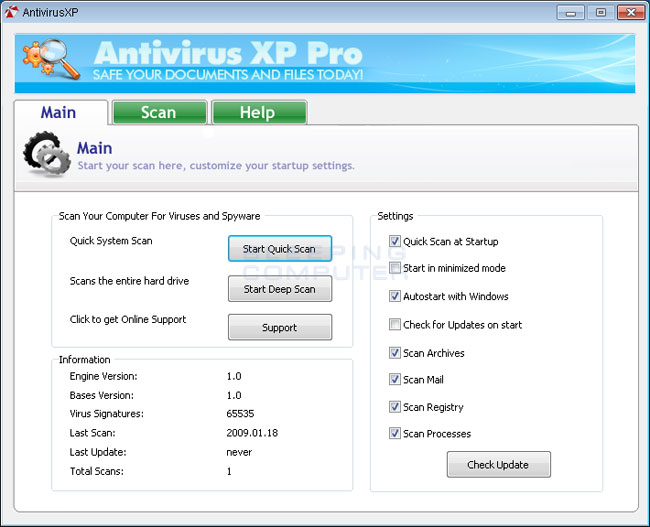Disable Quick Scan at Startup
Image resolution: width=650 pixels, height=527 pixels.
click(395, 241)
